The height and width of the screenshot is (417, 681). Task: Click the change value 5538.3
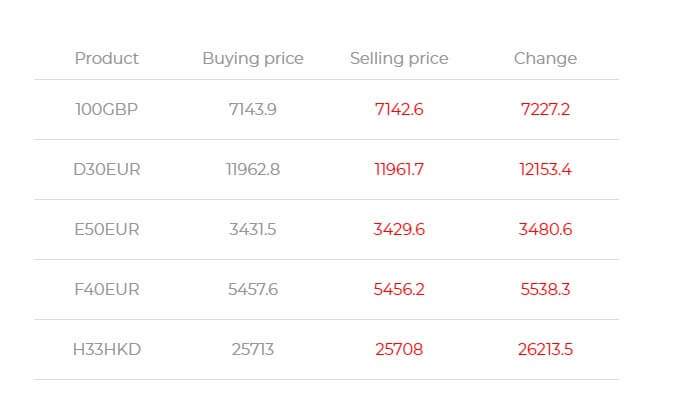click(x=545, y=289)
